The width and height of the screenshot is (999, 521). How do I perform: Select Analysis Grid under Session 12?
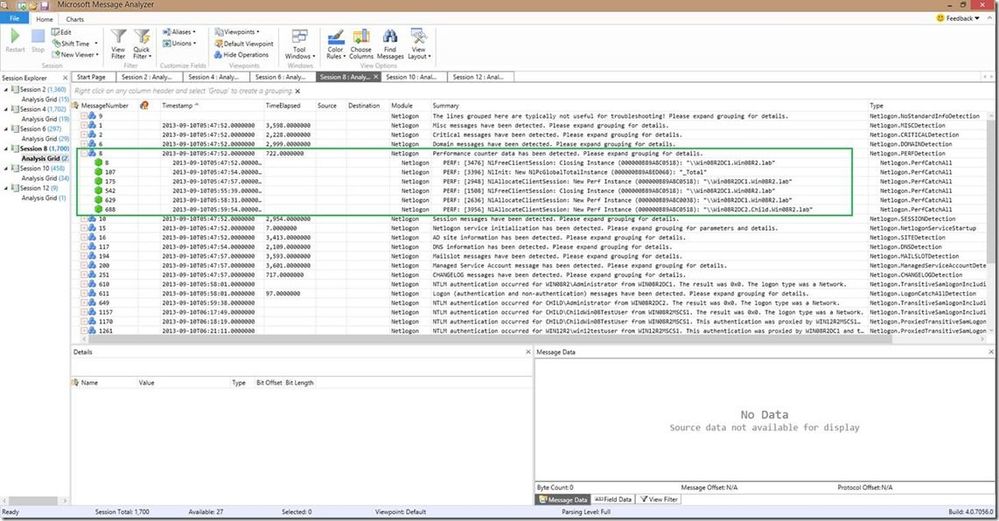(43, 198)
